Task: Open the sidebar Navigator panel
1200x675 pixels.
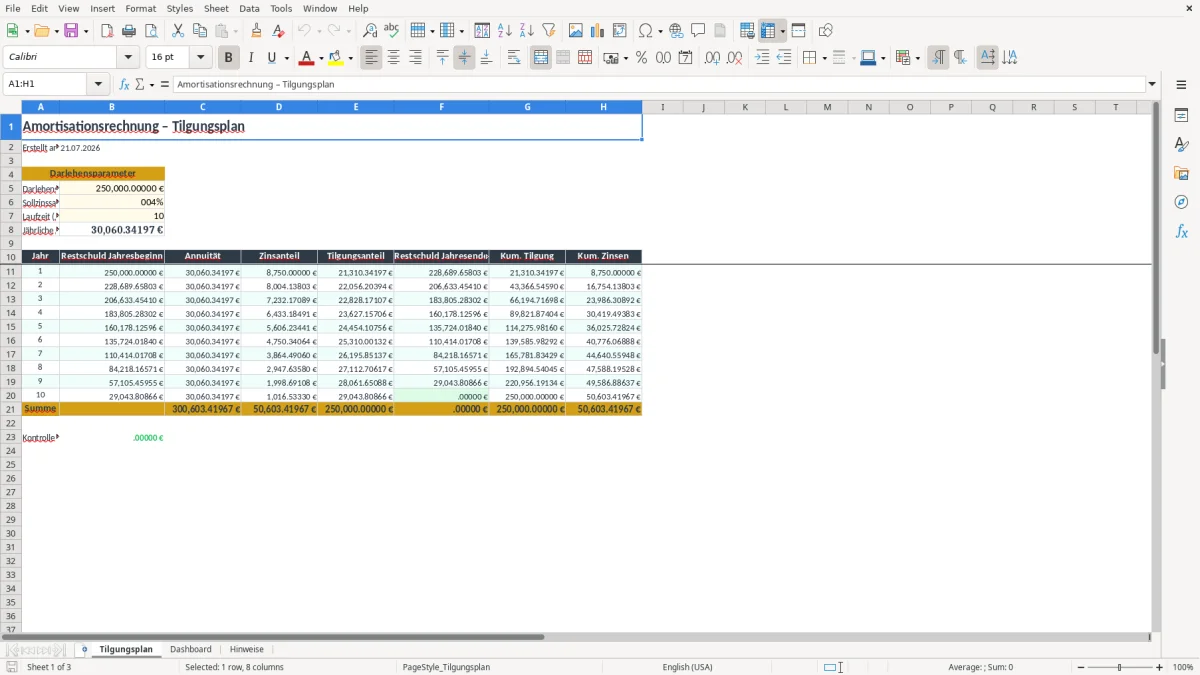Action: [x=1181, y=202]
